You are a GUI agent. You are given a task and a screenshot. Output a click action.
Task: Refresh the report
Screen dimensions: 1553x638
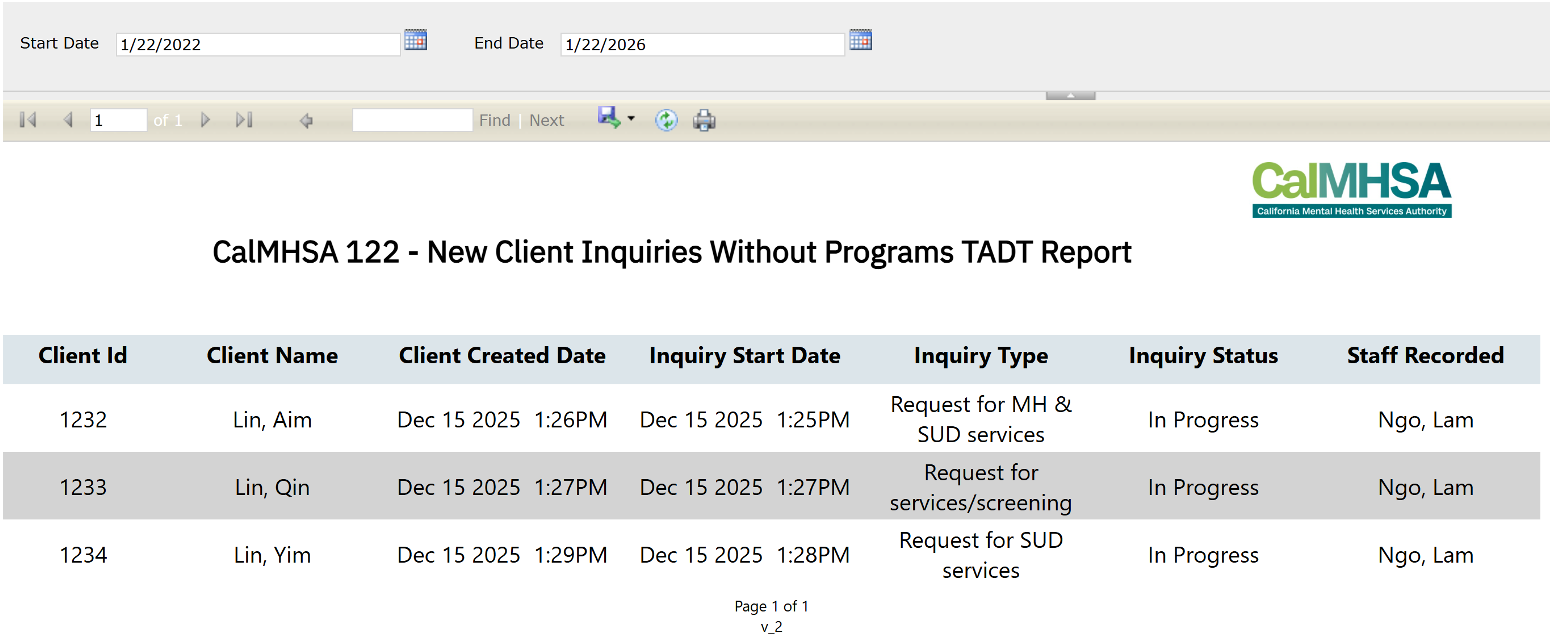pyautogui.click(x=666, y=120)
